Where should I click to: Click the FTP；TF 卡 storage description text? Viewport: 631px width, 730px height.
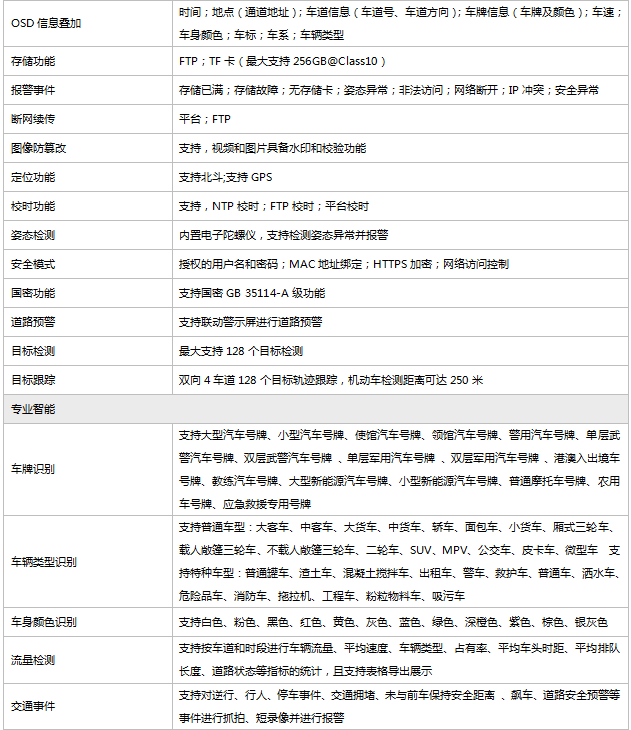(282, 61)
